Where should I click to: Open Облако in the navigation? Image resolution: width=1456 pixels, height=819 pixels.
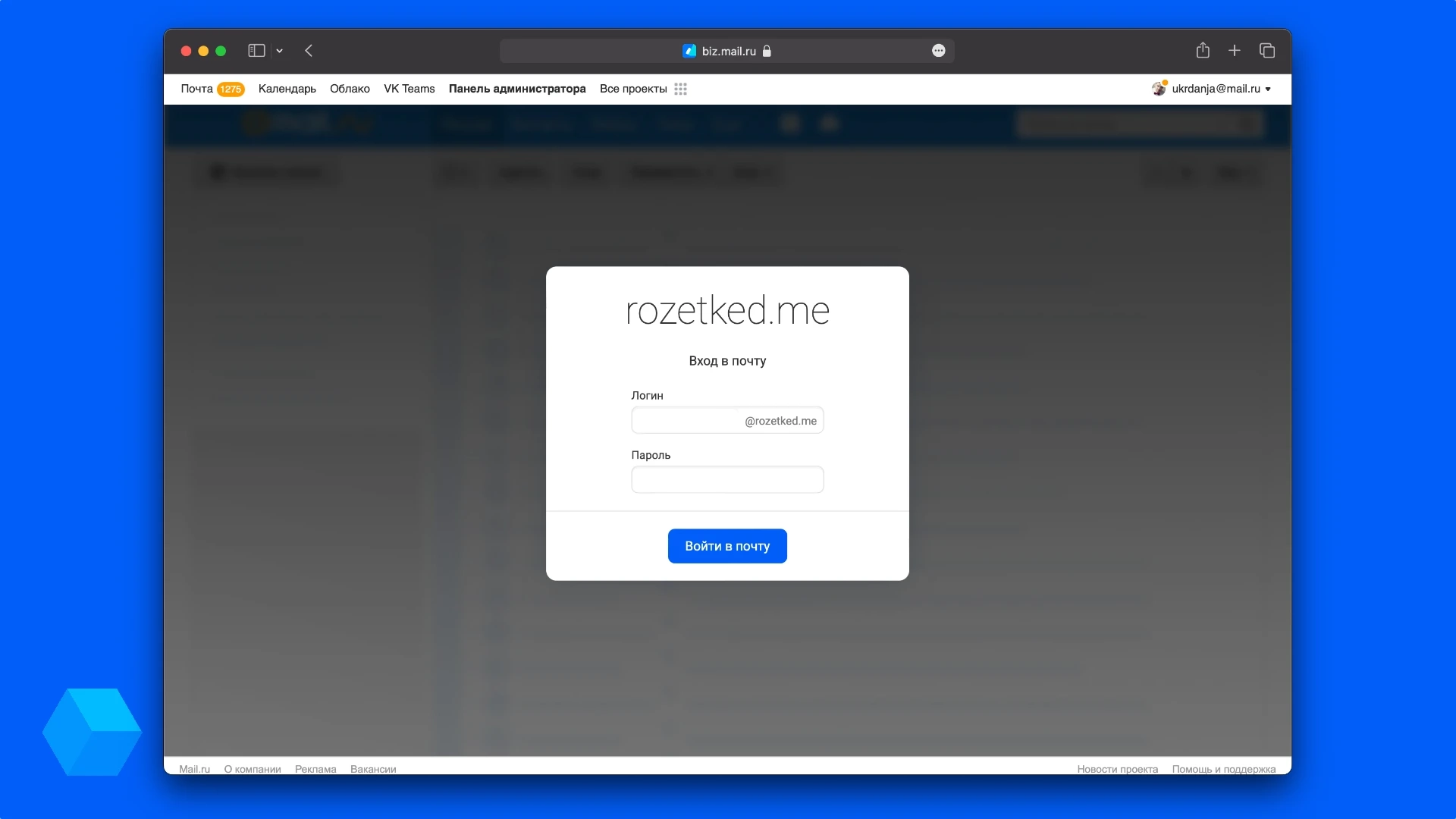[x=350, y=89]
